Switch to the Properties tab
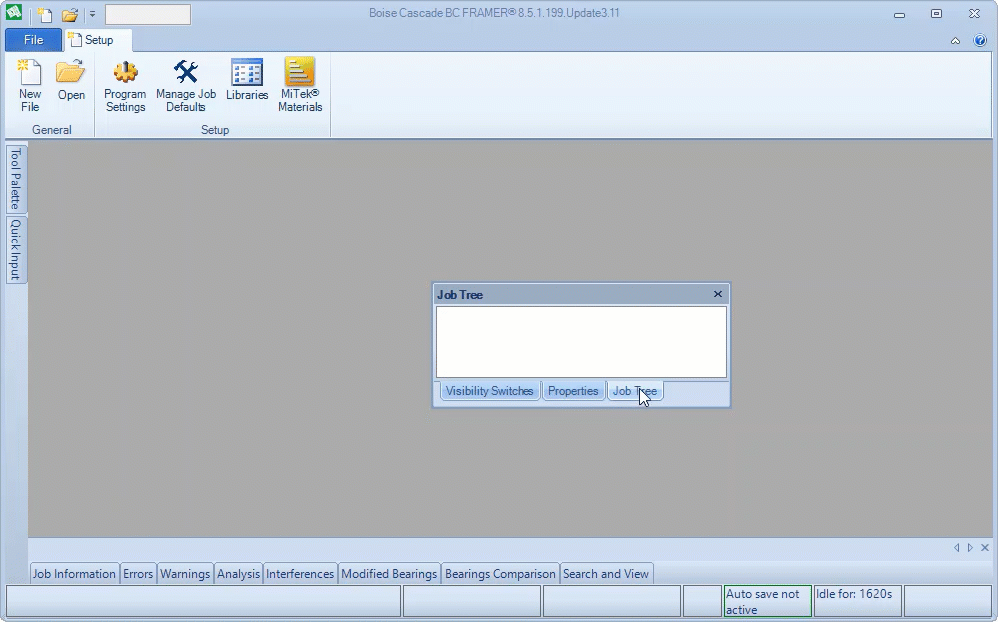 tap(573, 391)
